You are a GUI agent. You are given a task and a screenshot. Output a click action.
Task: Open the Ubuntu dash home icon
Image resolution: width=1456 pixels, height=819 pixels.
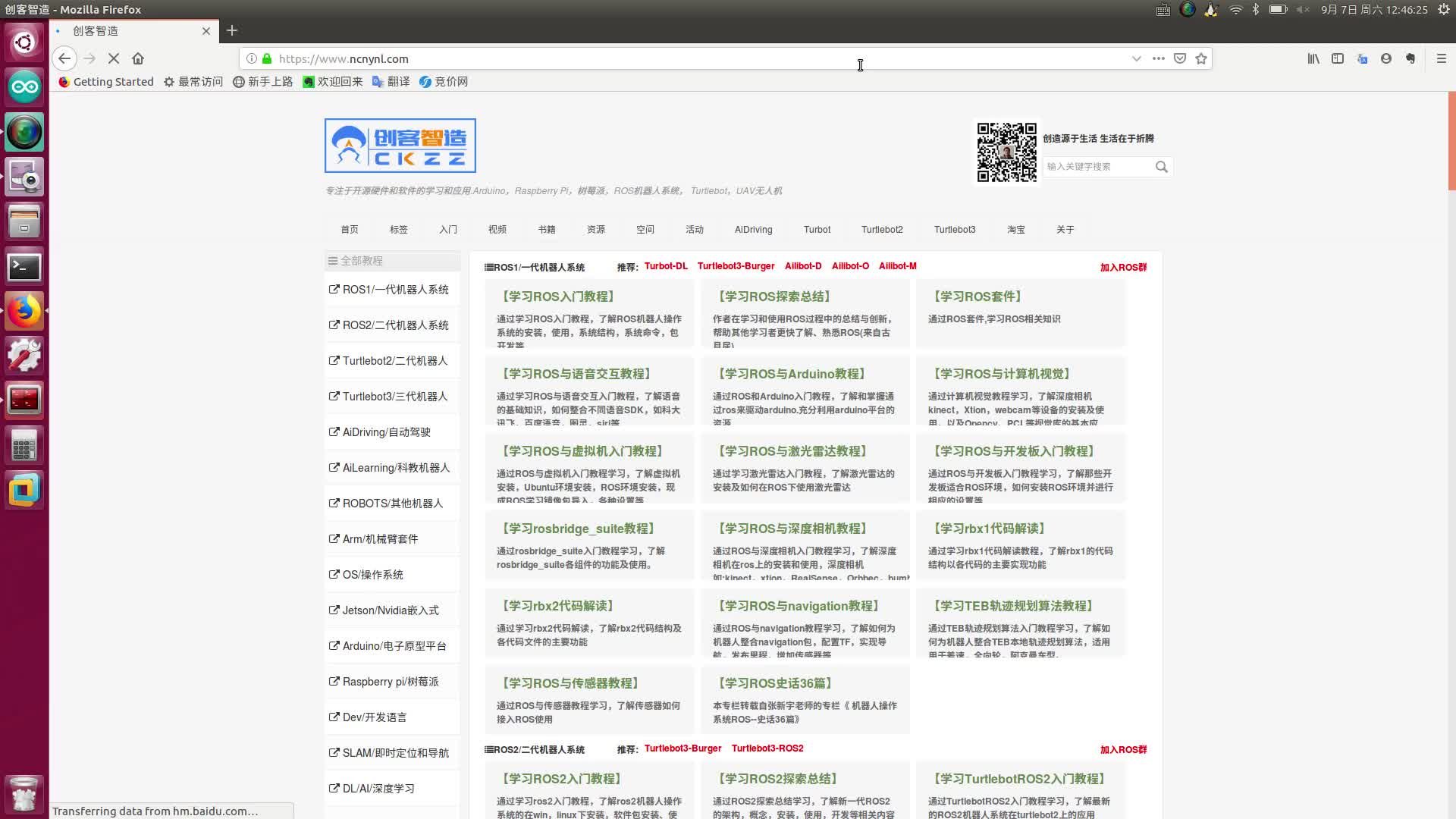pos(25,41)
